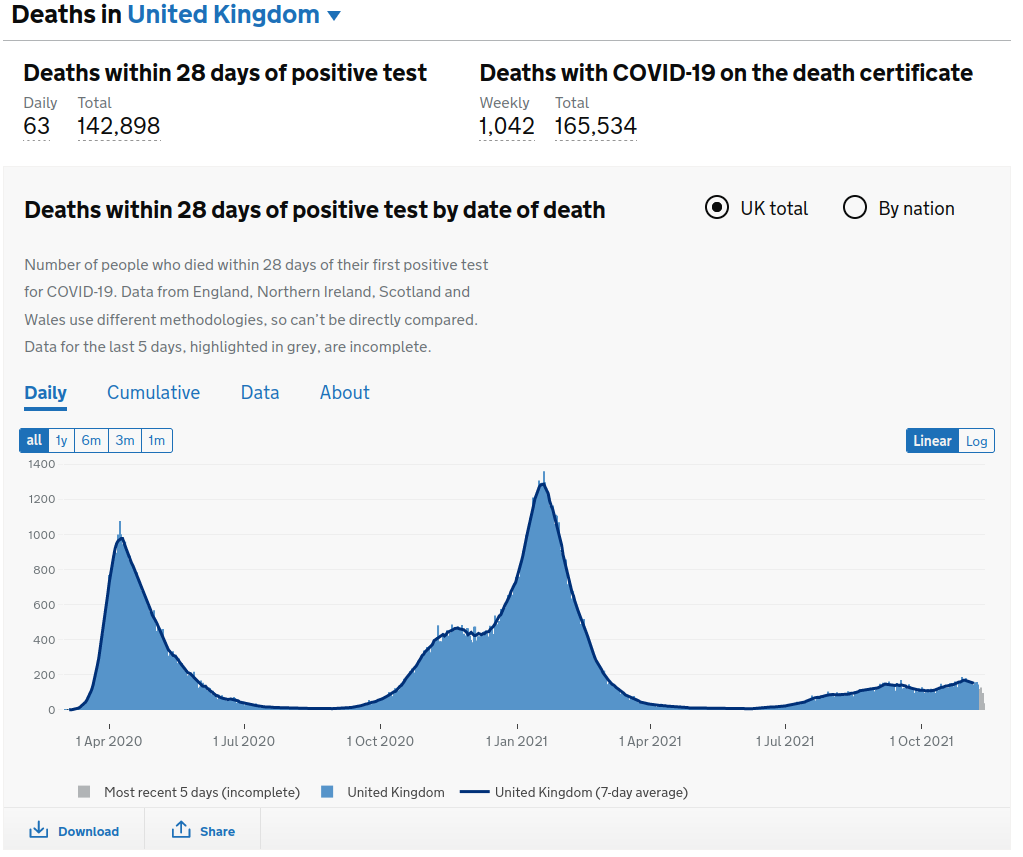Expand the location selector arrow
Image resolution: width=1023 pixels, height=857 pixels.
tap(334, 16)
